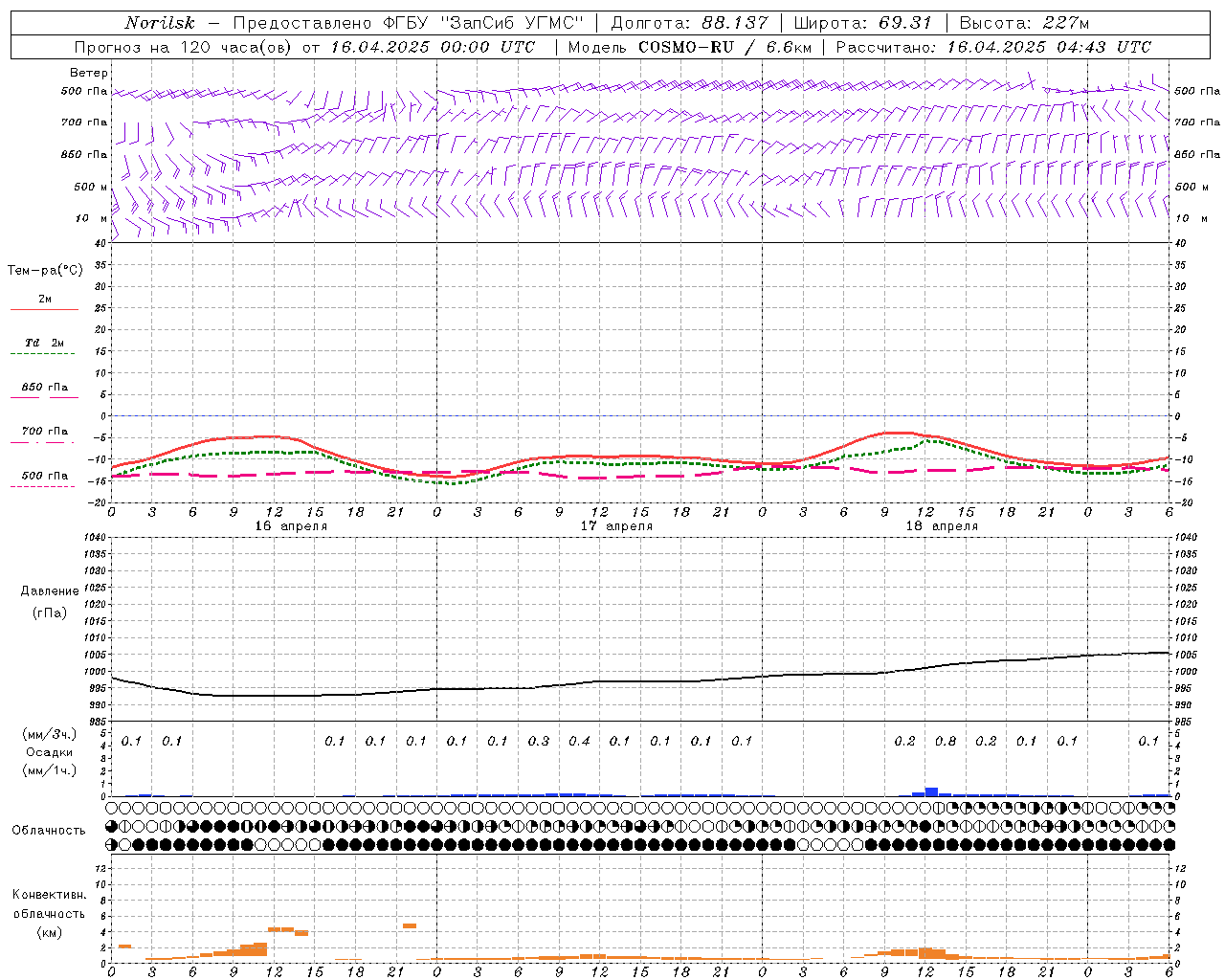Click the isolated orange convective bar near 5 km
This screenshot has width=1225, height=980.
(x=410, y=925)
